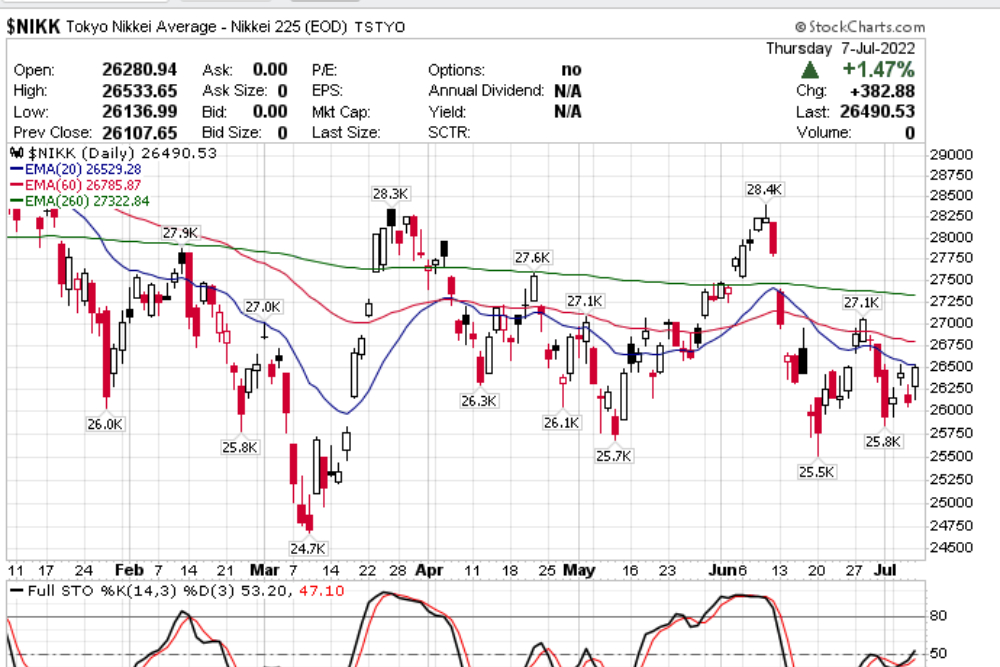Screen dimensions: 1000x667
Task: Click the 80 level label on stochastic panel
Action: pos(939,616)
